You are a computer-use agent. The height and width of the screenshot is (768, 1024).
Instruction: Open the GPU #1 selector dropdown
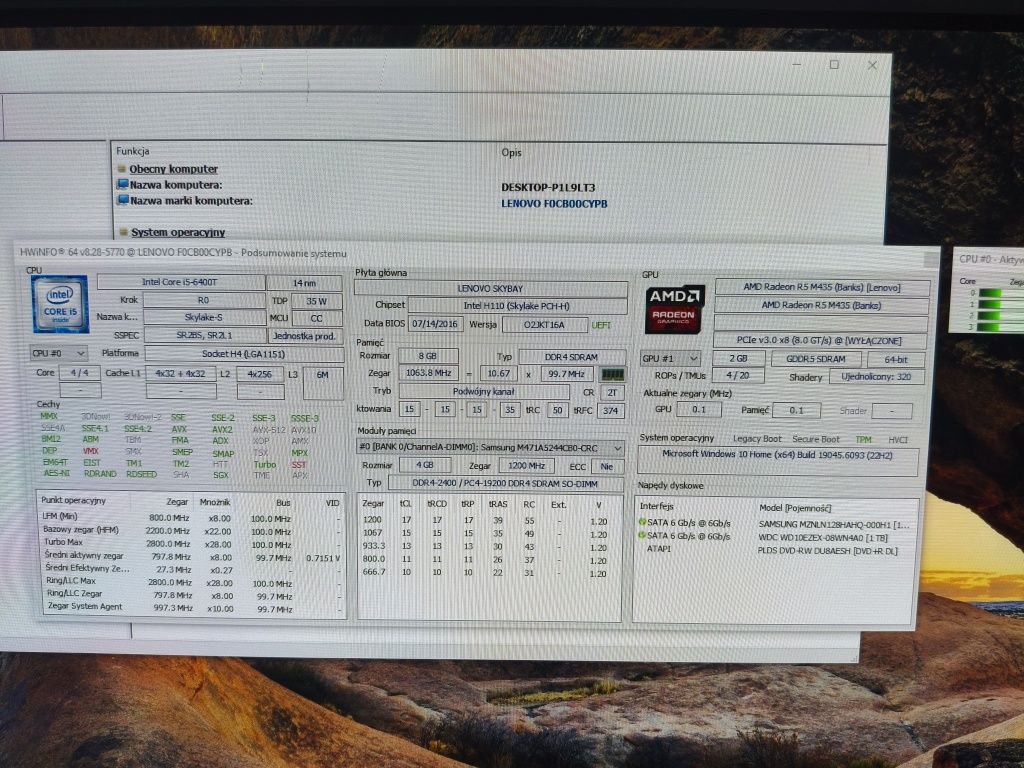point(671,359)
